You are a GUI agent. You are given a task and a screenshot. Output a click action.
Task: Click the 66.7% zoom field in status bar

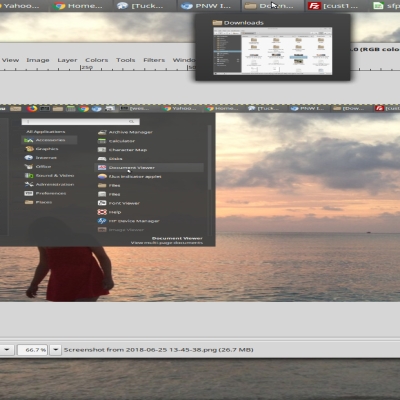pyautogui.click(x=33, y=350)
